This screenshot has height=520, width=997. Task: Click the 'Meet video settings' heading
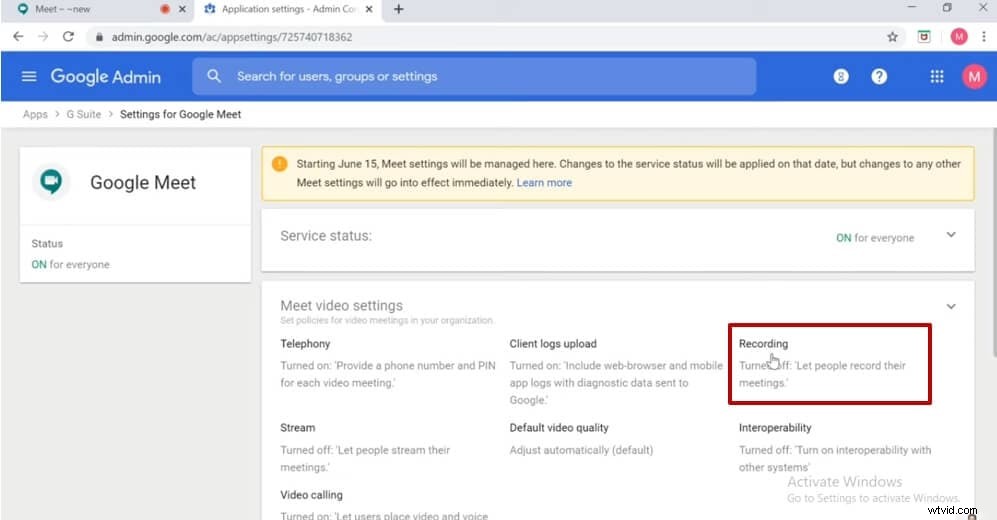click(341, 305)
